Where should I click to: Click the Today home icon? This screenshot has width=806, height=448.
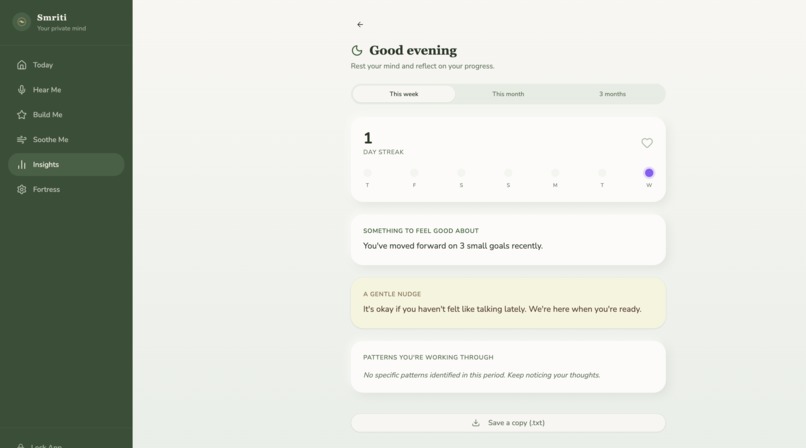coord(22,65)
